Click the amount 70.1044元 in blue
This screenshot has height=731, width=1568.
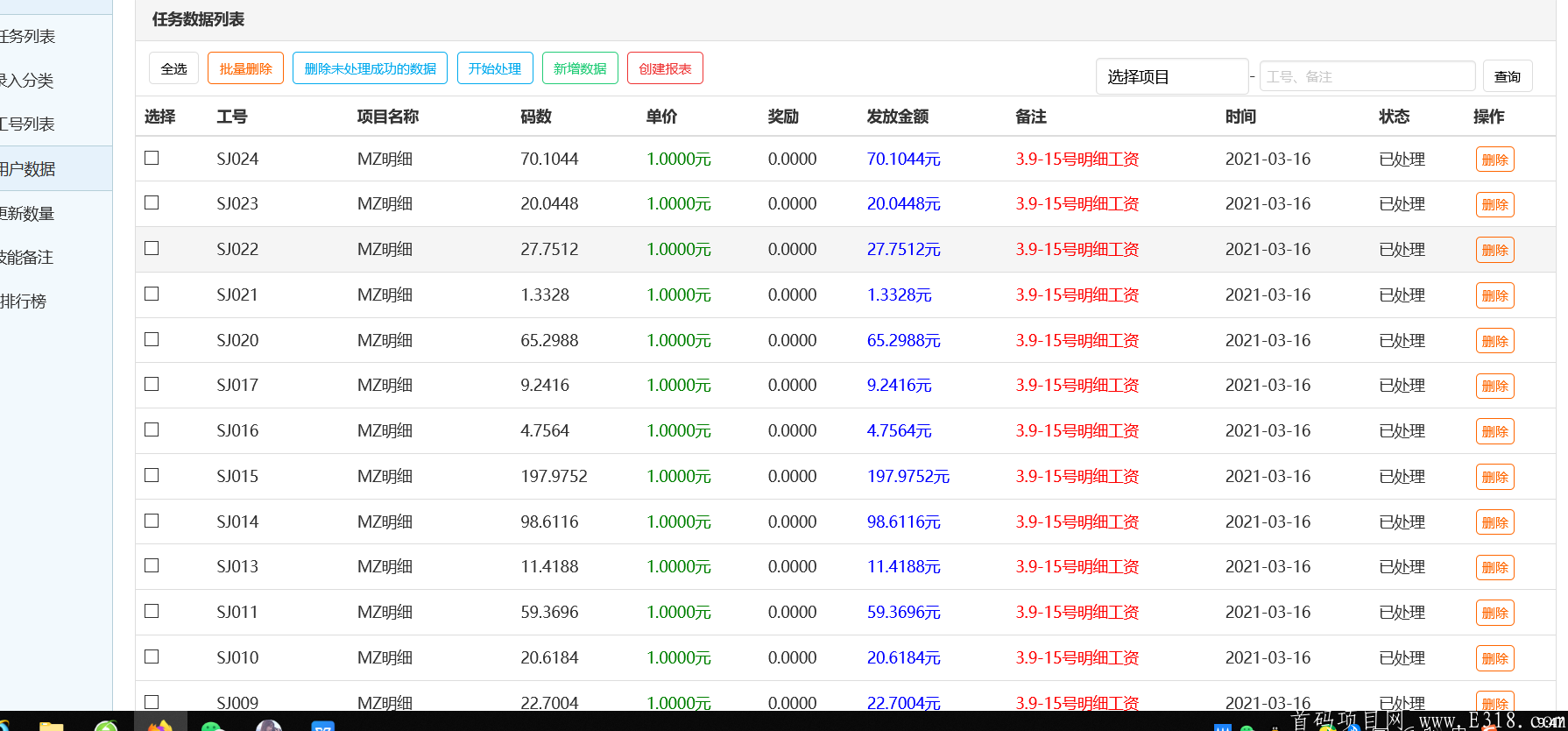tap(903, 159)
